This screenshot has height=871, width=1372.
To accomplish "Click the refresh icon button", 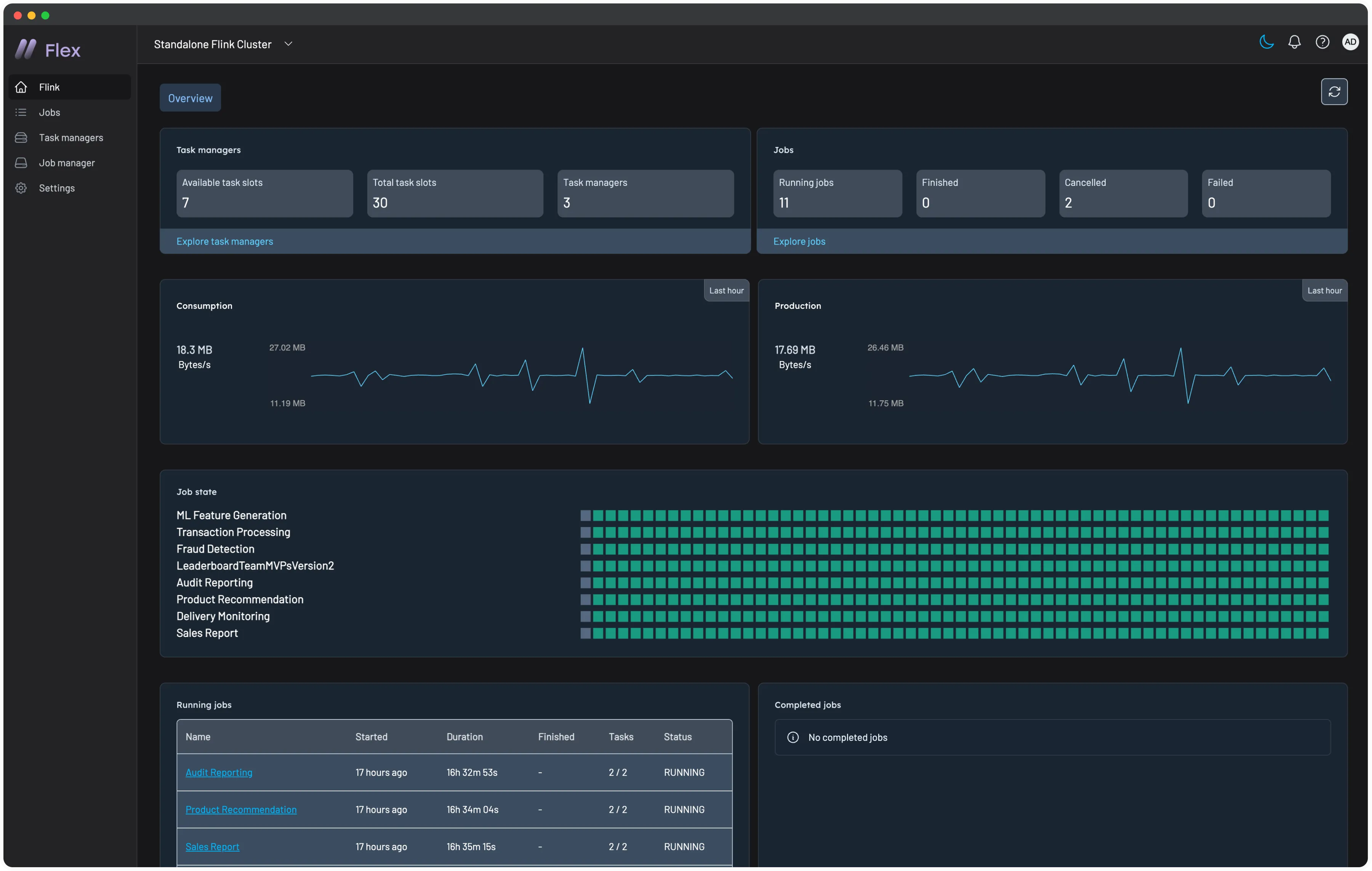I will tap(1334, 92).
